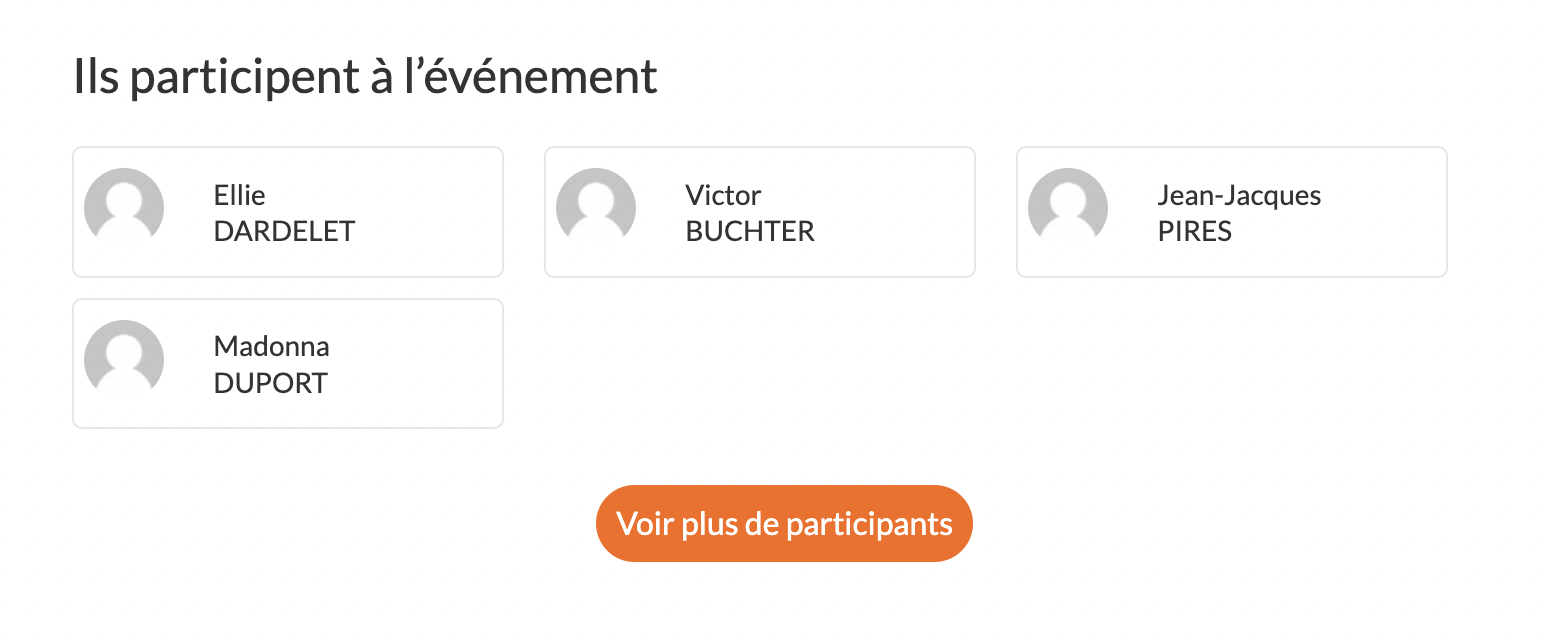The image size is (1548, 642).
Task: Open Ellie DARDELET's card via its right empty area
Action: [x=430, y=212]
